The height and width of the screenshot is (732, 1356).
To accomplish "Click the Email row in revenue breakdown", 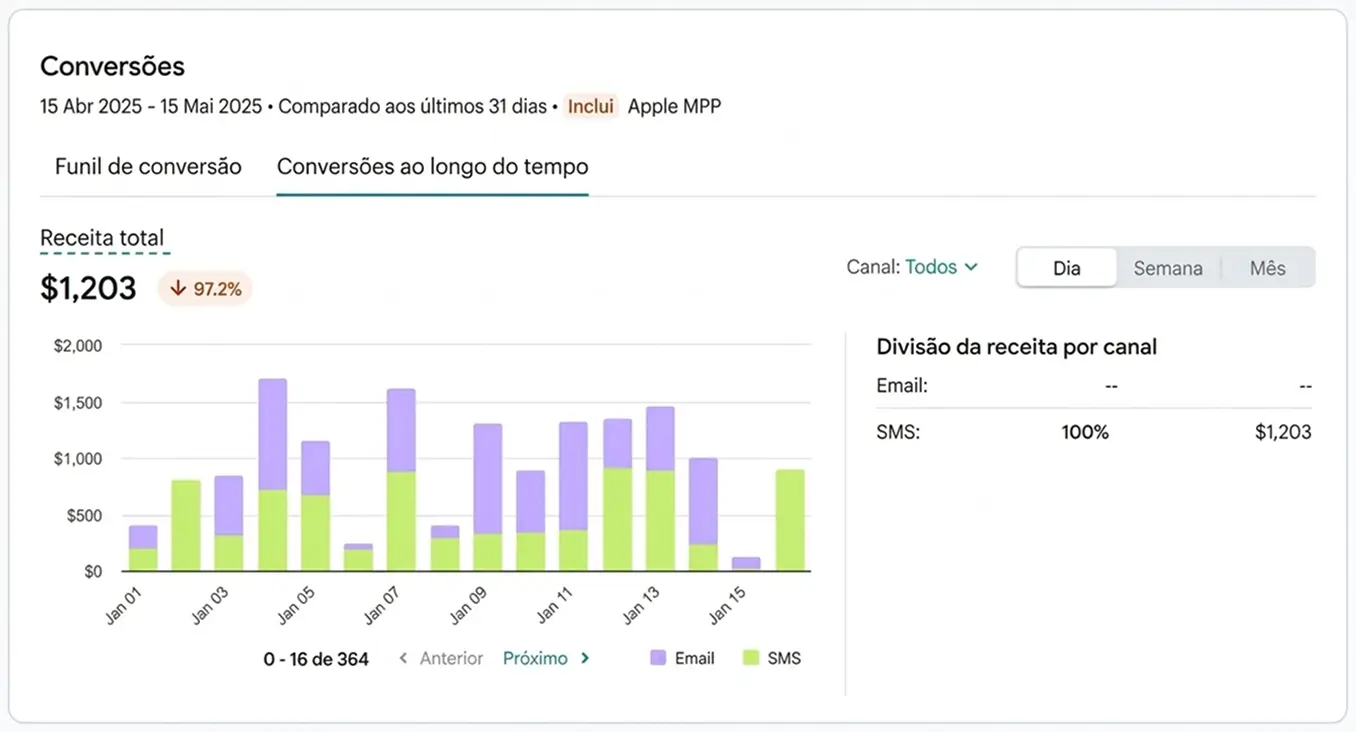I will tap(1090, 385).
